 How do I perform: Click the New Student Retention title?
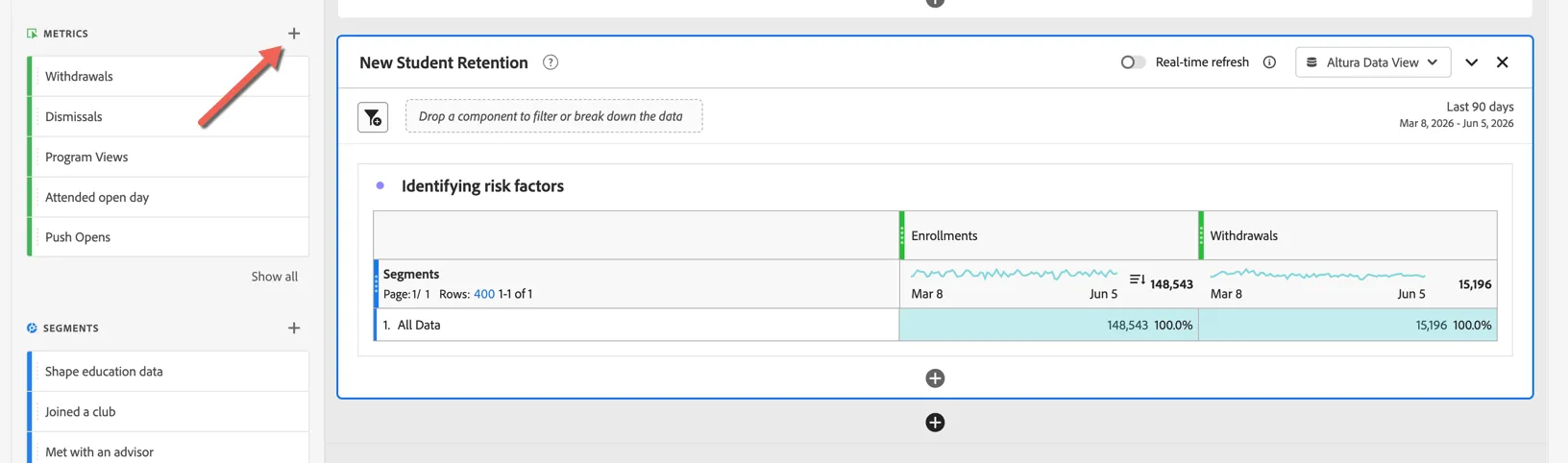[x=444, y=62]
